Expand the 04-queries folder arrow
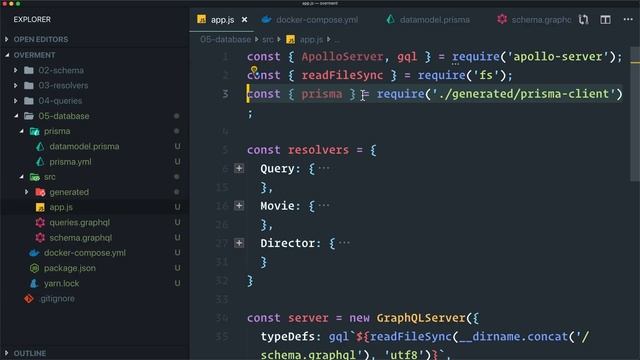 tap(16, 100)
